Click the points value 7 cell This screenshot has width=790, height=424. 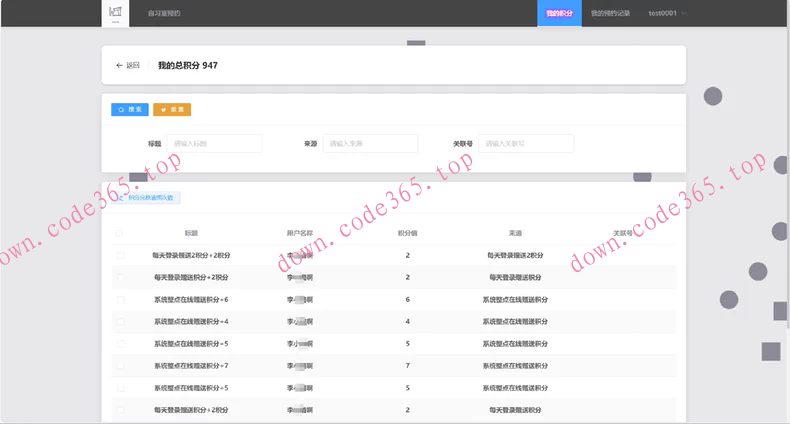(x=408, y=366)
